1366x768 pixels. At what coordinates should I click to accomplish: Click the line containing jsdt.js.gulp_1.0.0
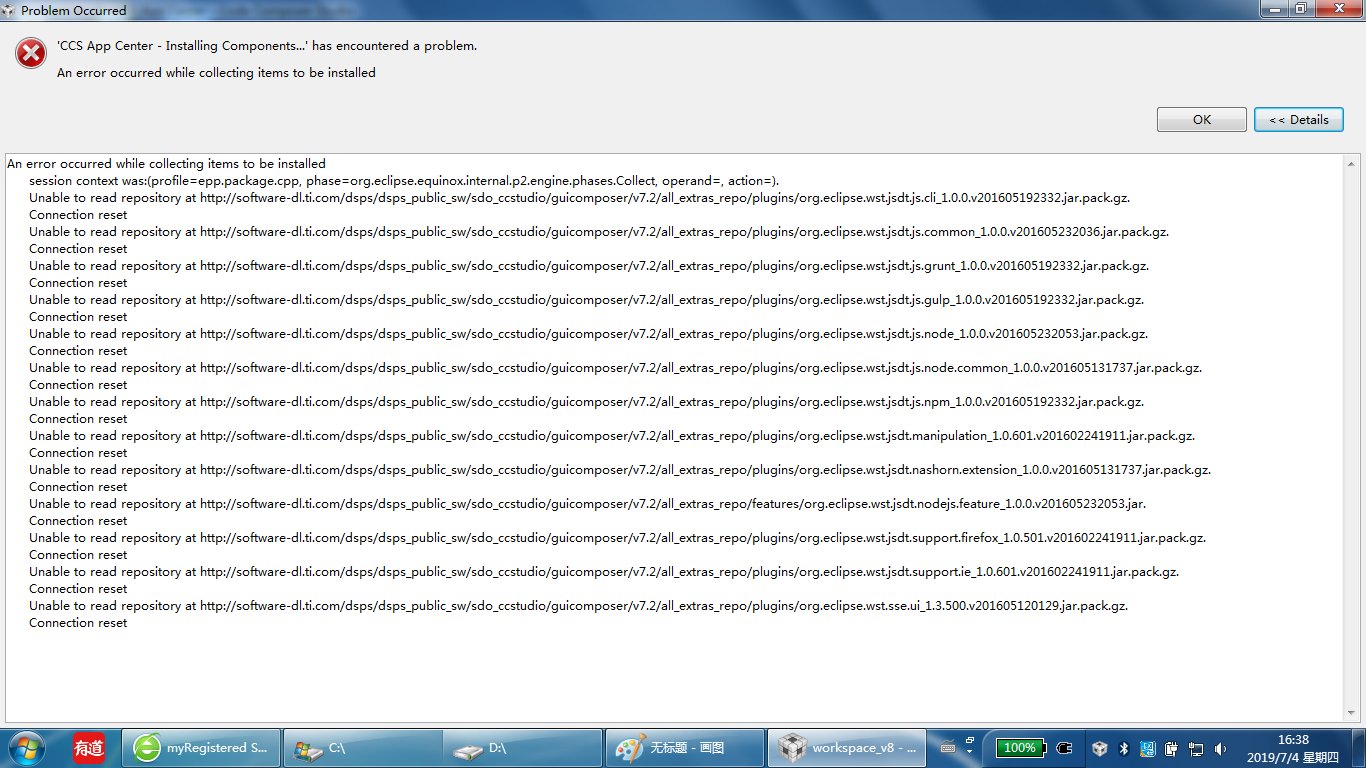tap(587, 300)
